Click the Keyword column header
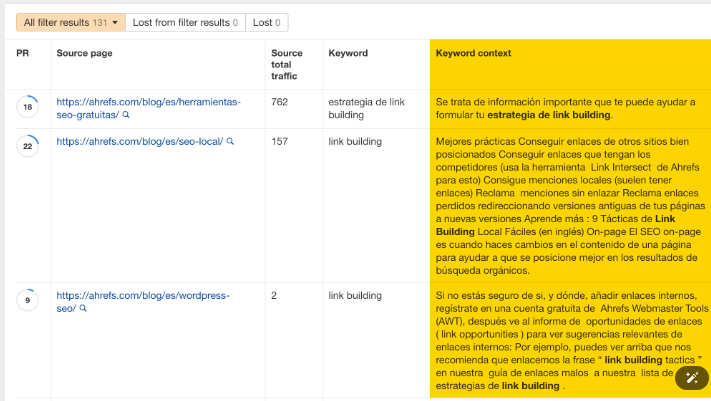Viewport: 711px width, 401px height. pyautogui.click(x=348, y=53)
